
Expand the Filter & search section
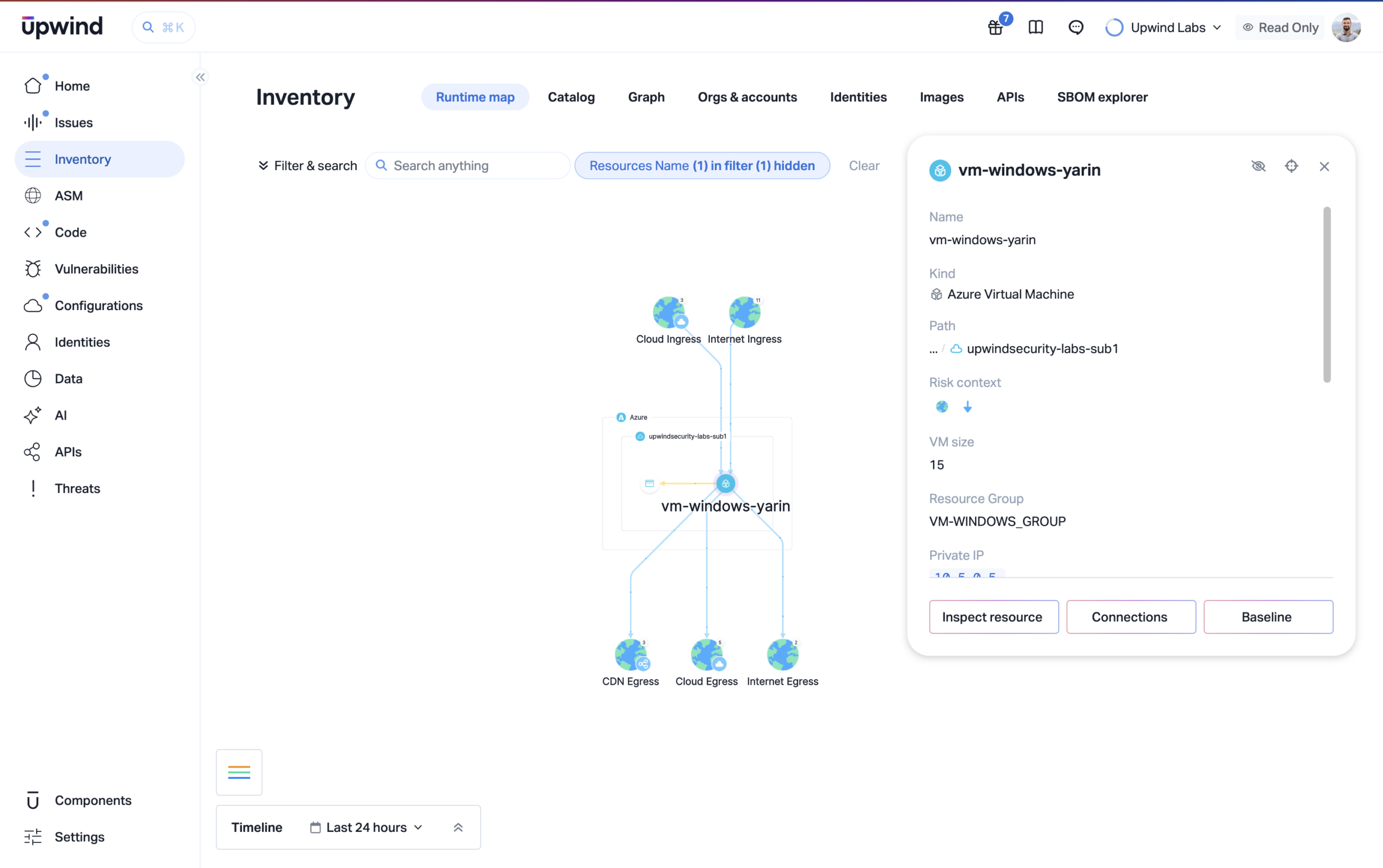pyautogui.click(x=308, y=166)
